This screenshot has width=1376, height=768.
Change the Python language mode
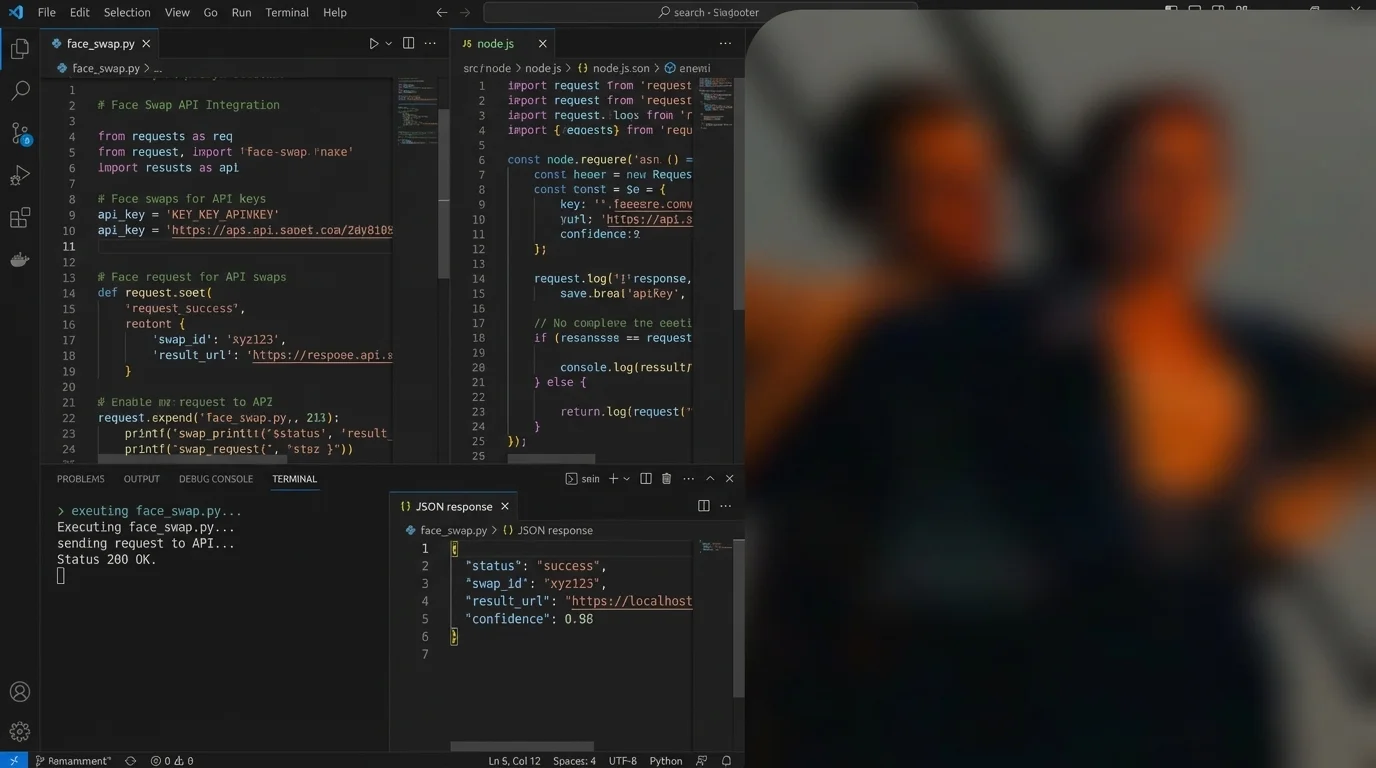(x=665, y=761)
